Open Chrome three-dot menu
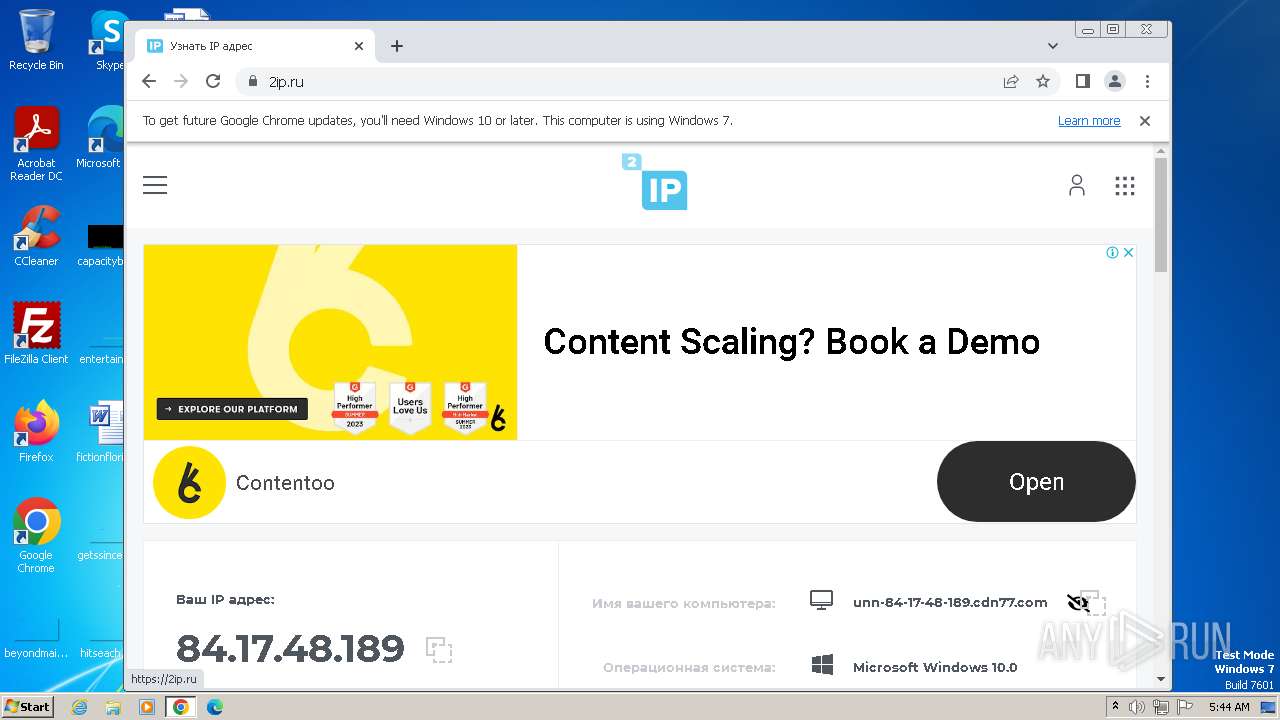The width and height of the screenshot is (1280, 720). point(1147,81)
